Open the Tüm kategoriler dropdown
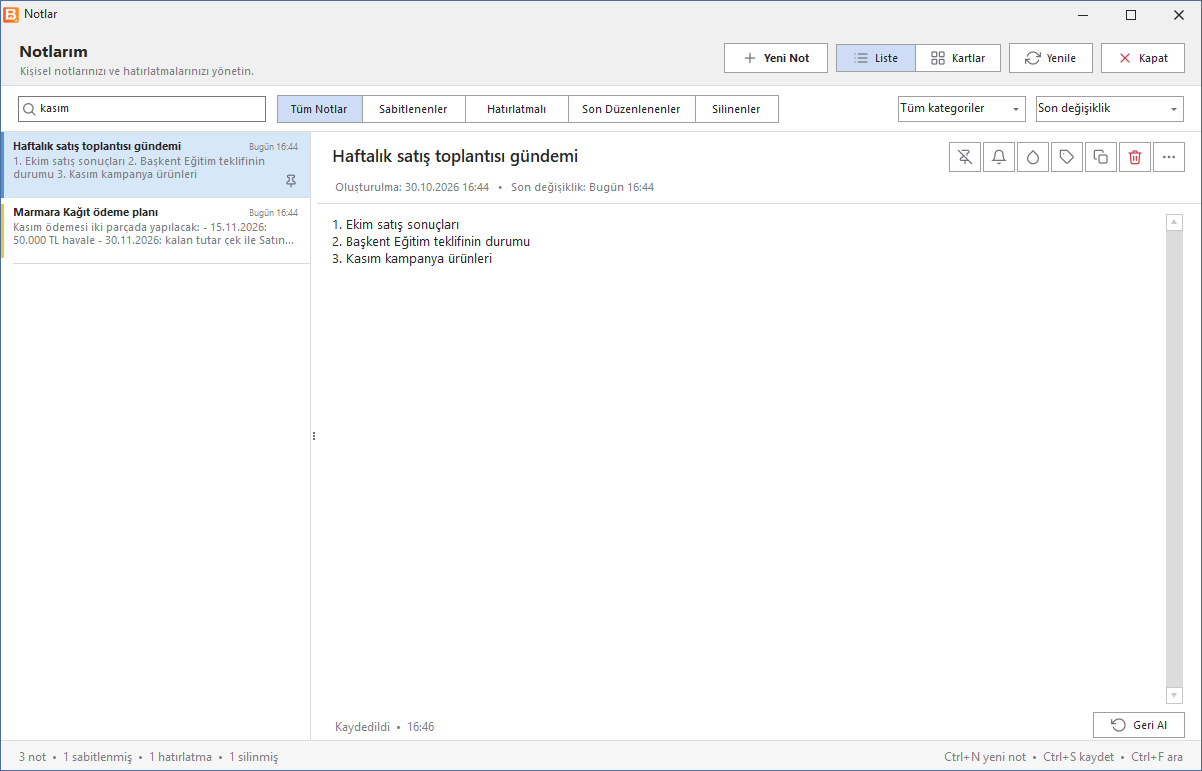Screen dimensions: 1202x771 962,109
